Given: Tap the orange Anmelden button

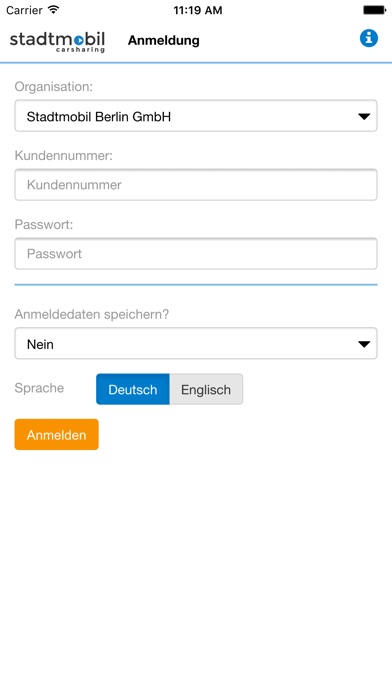Looking at the screenshot, I should pos(56,435).
